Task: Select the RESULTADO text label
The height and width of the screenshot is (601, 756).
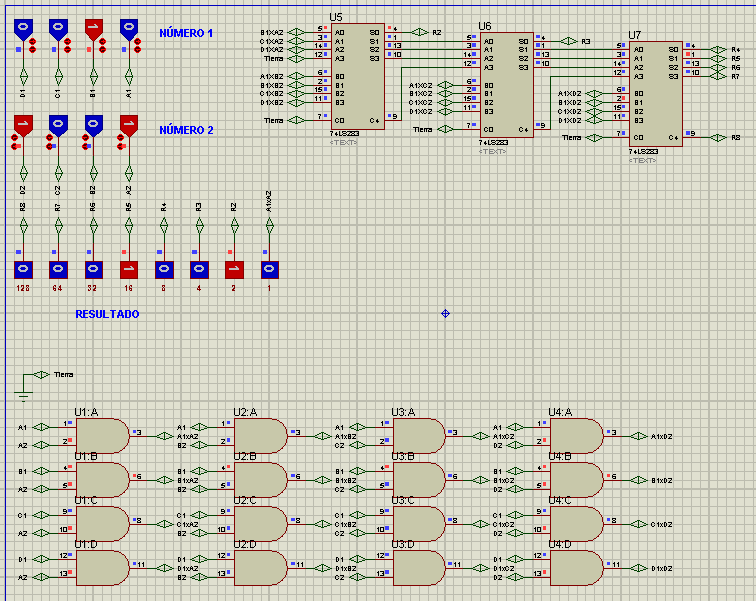Action: pyautogui.click(x=108, y=314)
